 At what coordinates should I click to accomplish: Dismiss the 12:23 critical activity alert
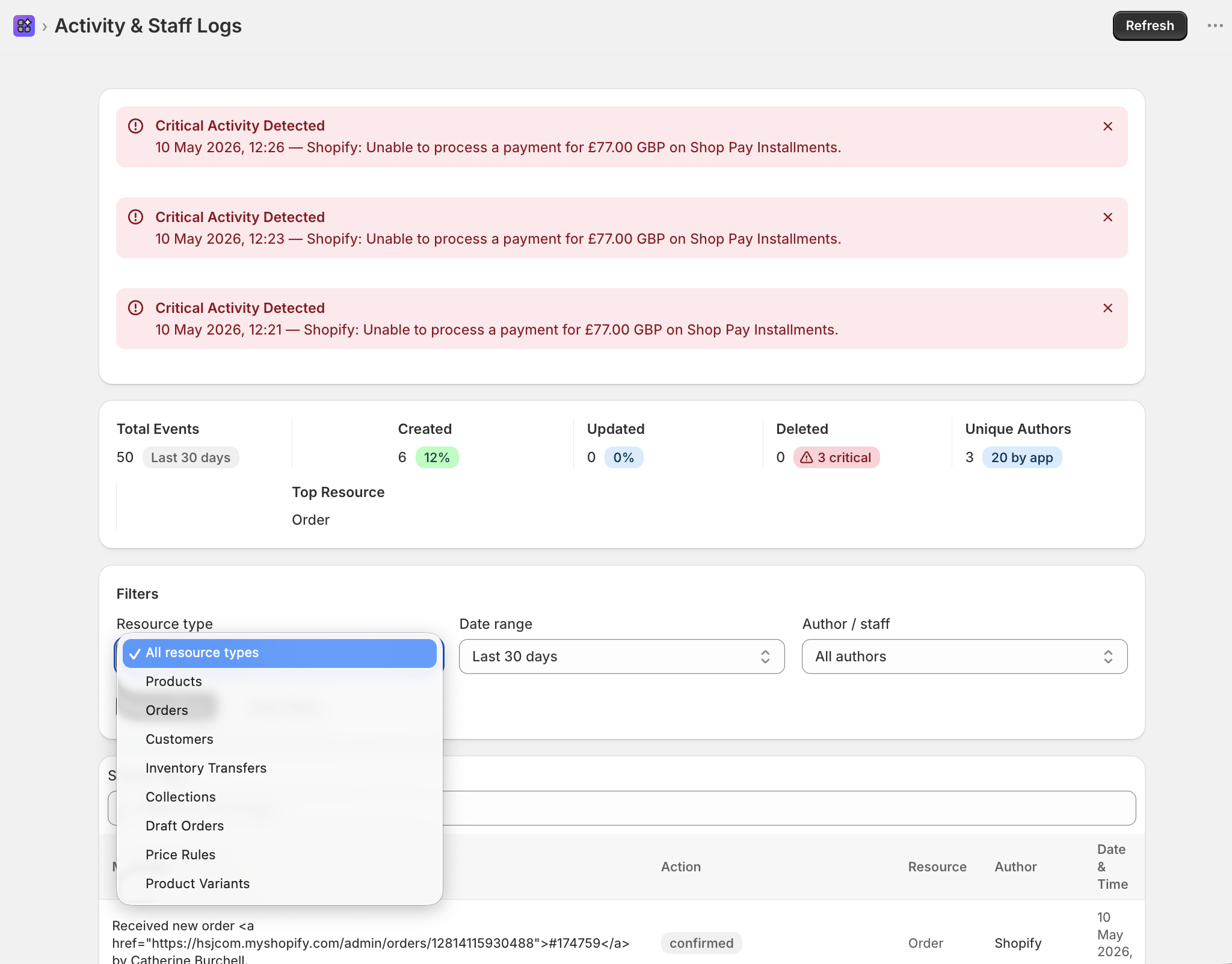click(1107, 217)
